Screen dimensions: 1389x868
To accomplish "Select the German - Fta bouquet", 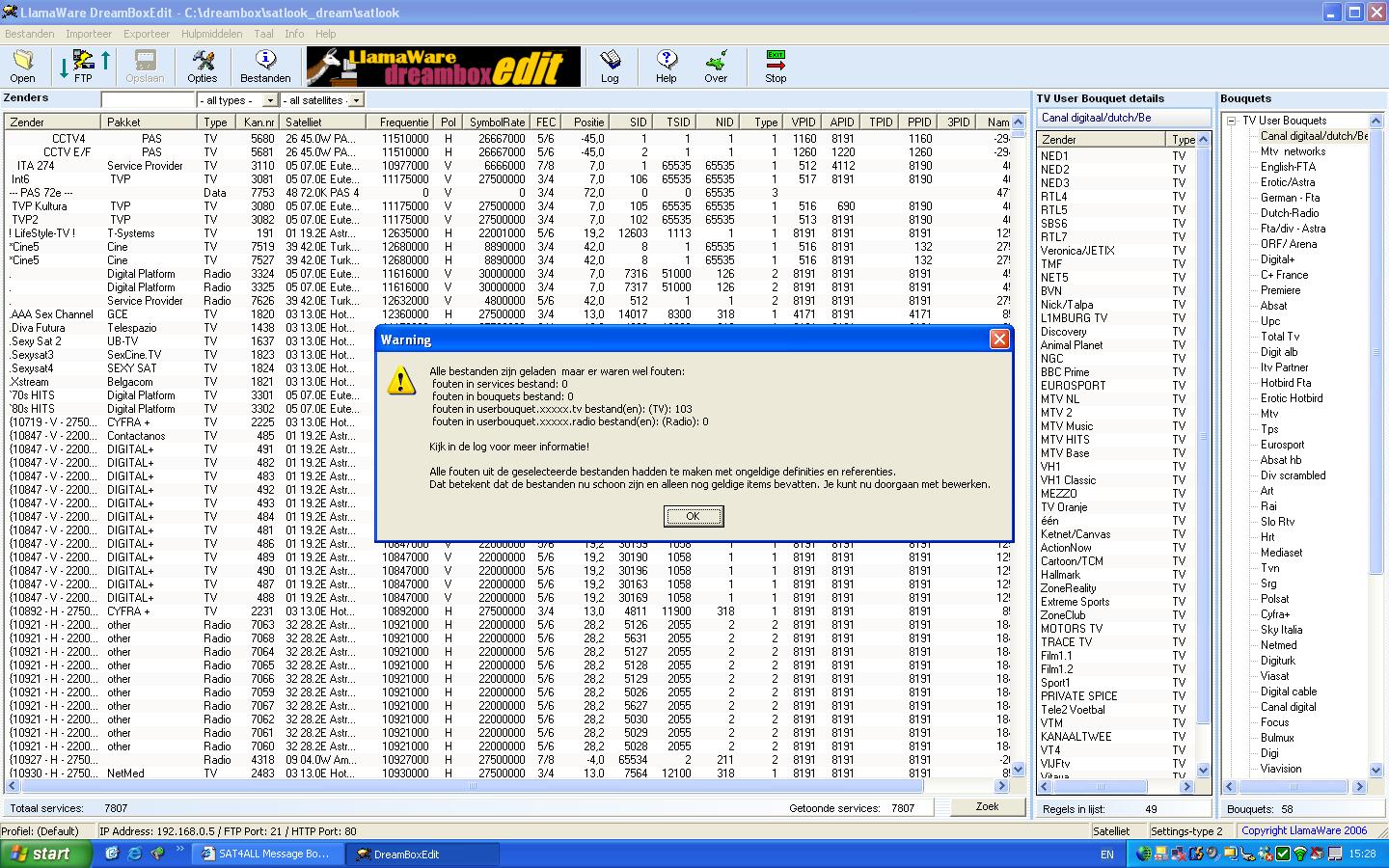I will (1292, 198).
